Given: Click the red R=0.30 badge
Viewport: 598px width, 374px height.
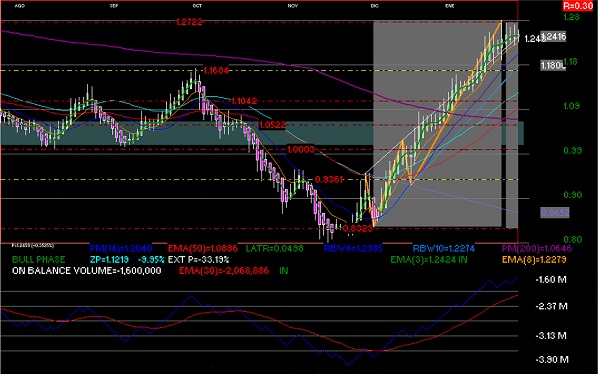Looking at the screenshot, I should (x=578, y=6).
